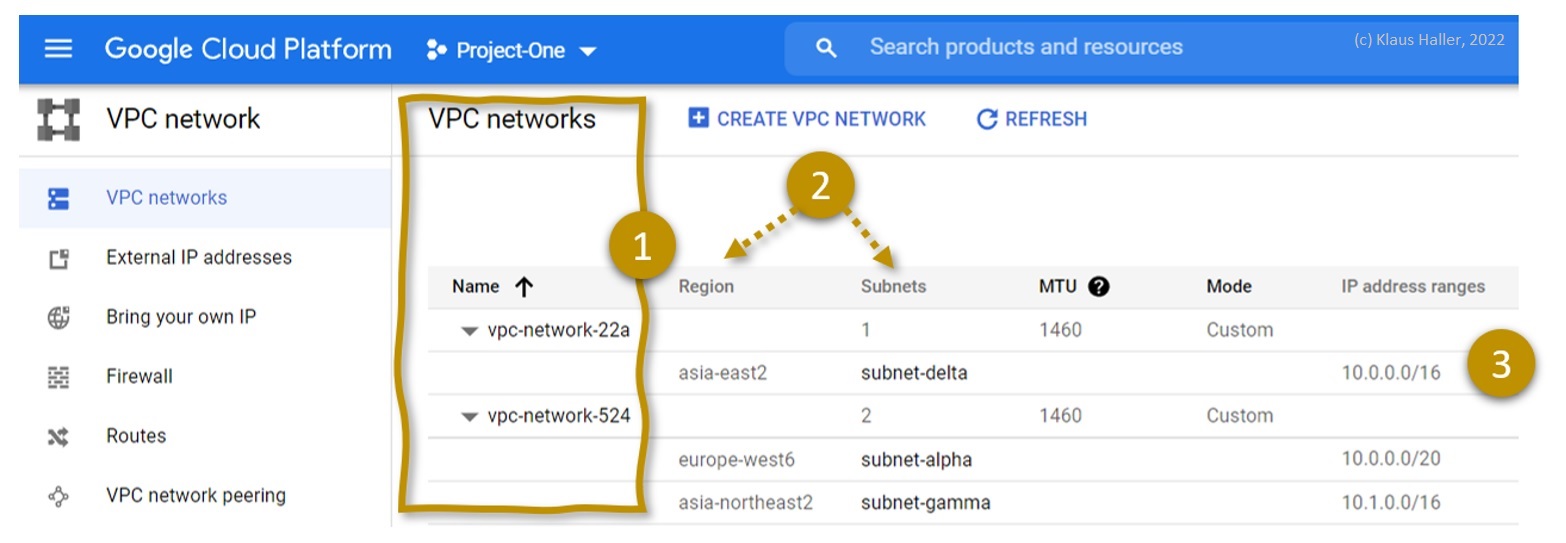1566x543 pixels.
Task: Click the Subnets column header
Action: pos(893,286)
